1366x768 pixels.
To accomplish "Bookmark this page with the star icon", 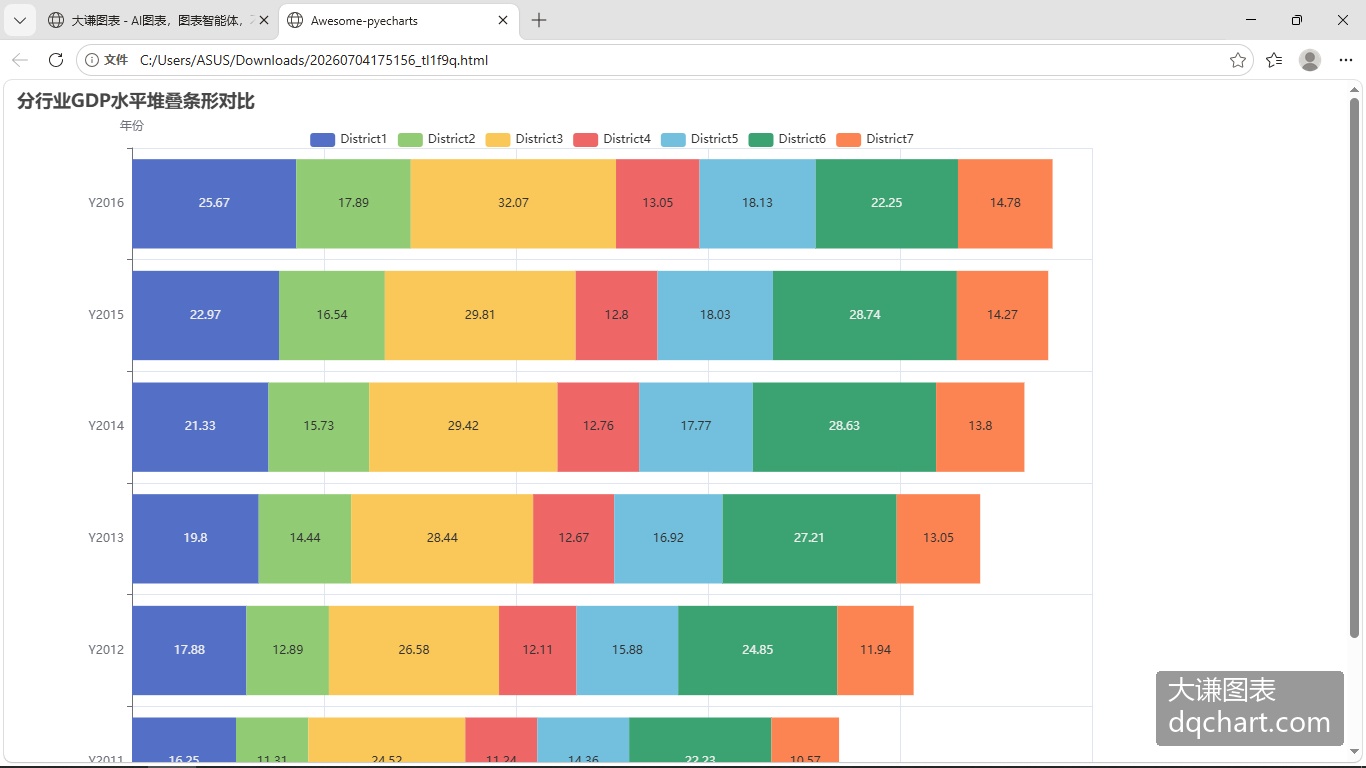I will coord(1238,60).
